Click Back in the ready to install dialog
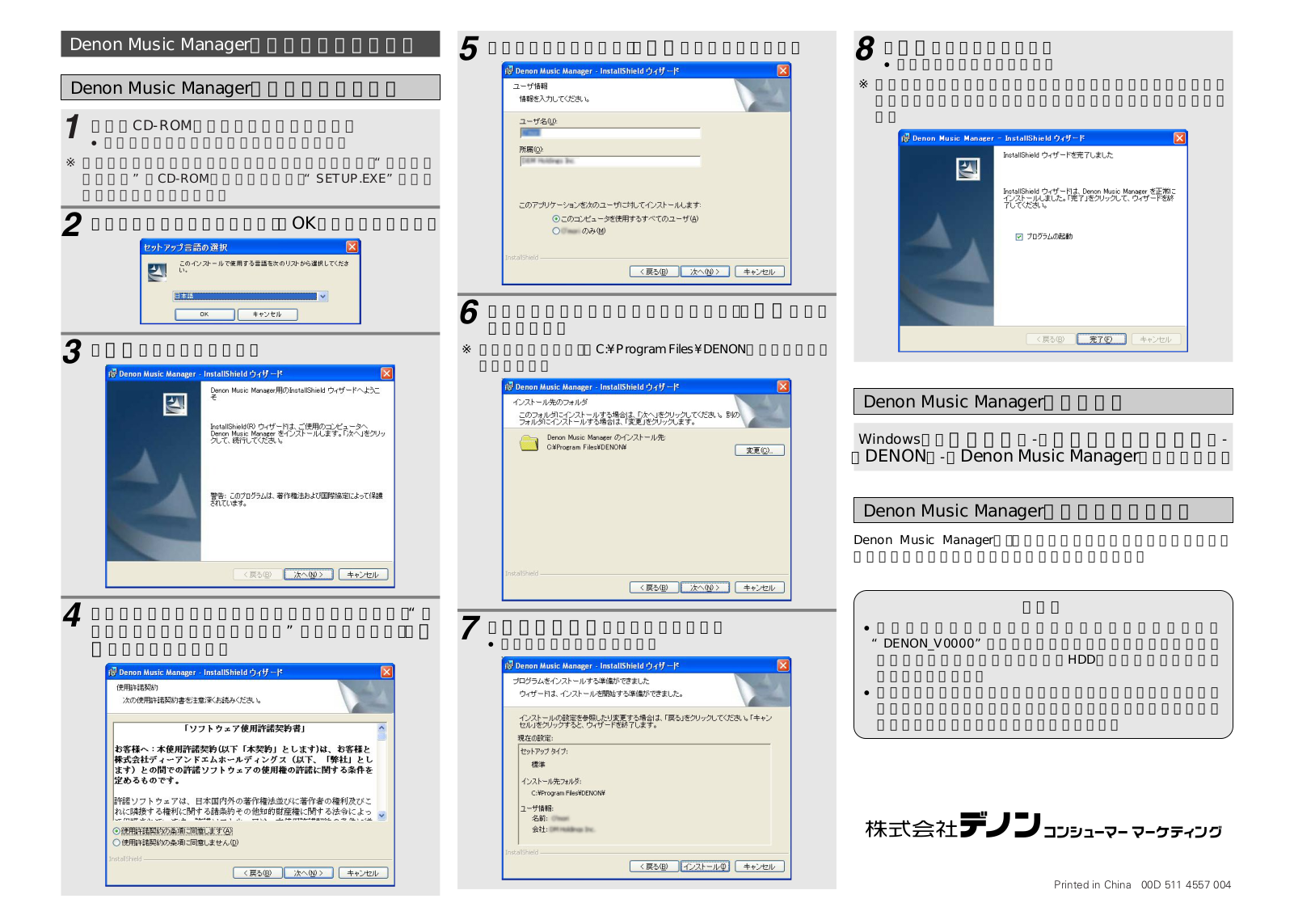The width and height of the screenshot is (1294, 924). pyautogui.click(x=654, y=867)
